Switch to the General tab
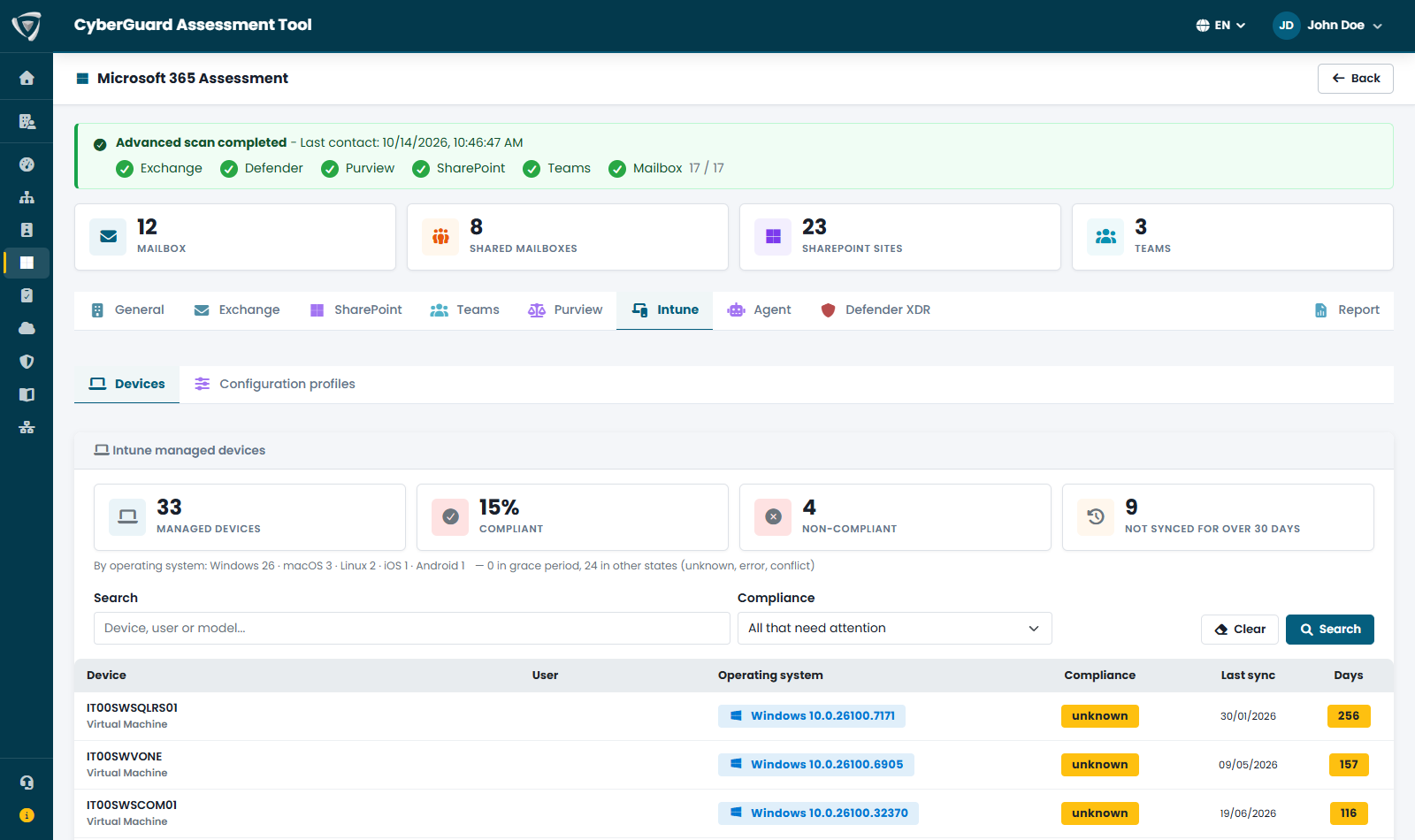 click(127, 310)
